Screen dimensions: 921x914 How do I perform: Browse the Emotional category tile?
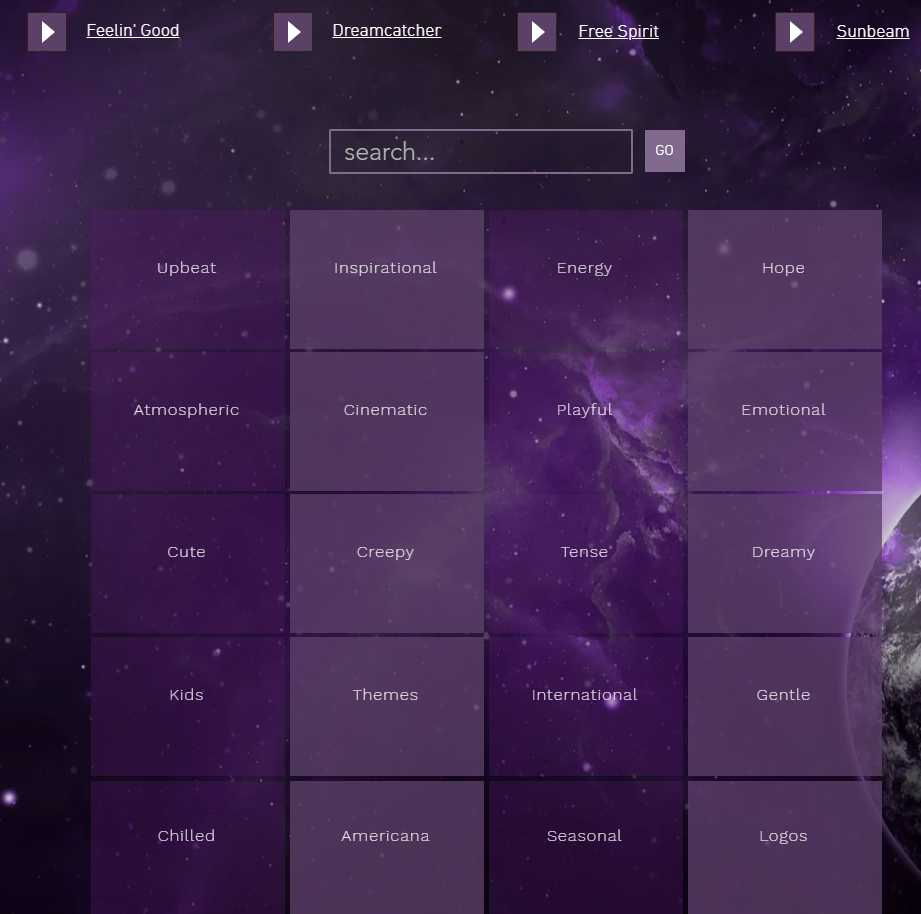[785, 422]
